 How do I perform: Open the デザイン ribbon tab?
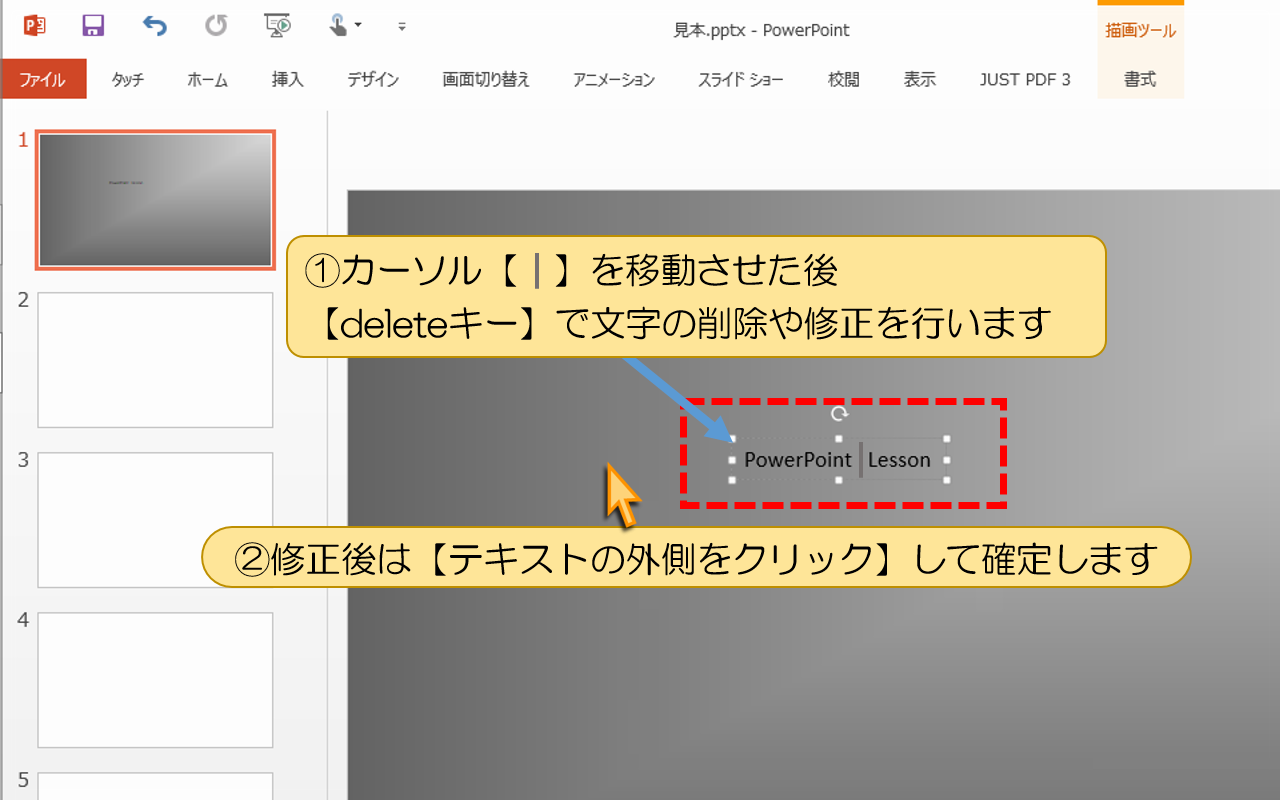373,80
